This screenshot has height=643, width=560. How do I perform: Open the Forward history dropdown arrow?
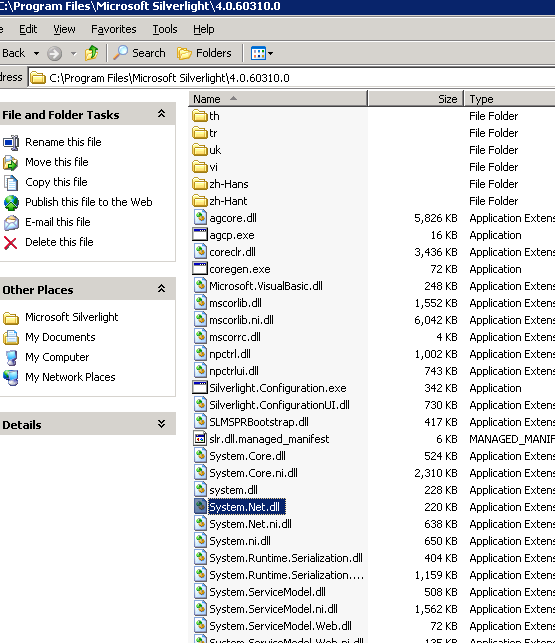coord(74,53)
